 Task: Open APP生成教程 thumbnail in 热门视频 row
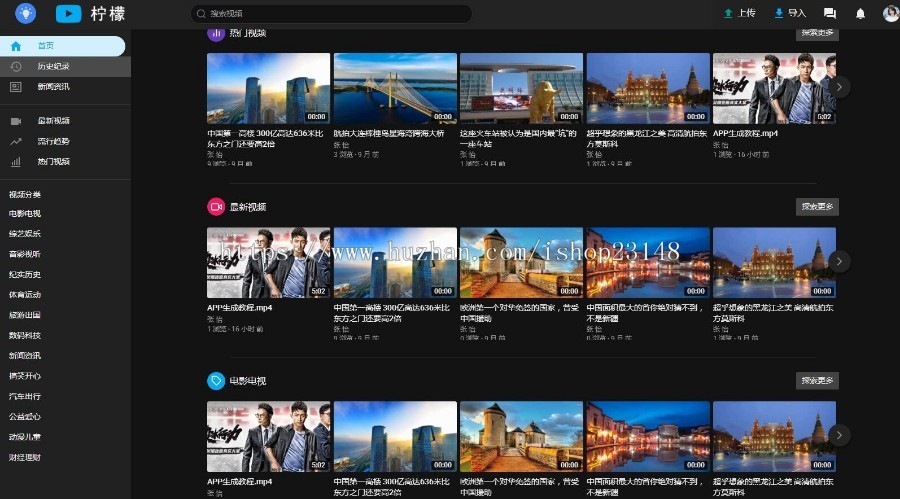pos(774,88)
